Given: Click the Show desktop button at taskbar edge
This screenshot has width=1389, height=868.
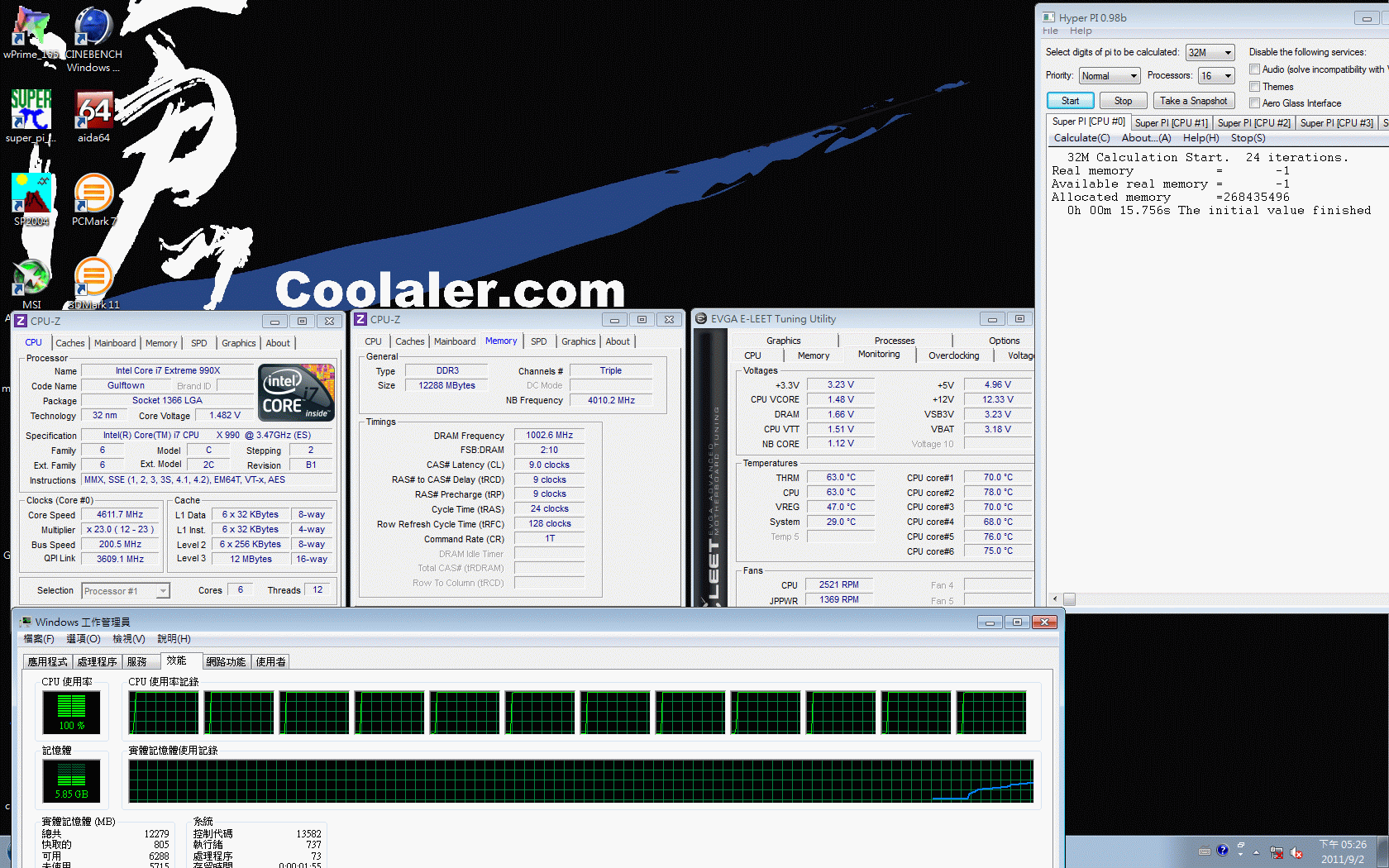Looking at the screenshot, I should pos(1383,851).
